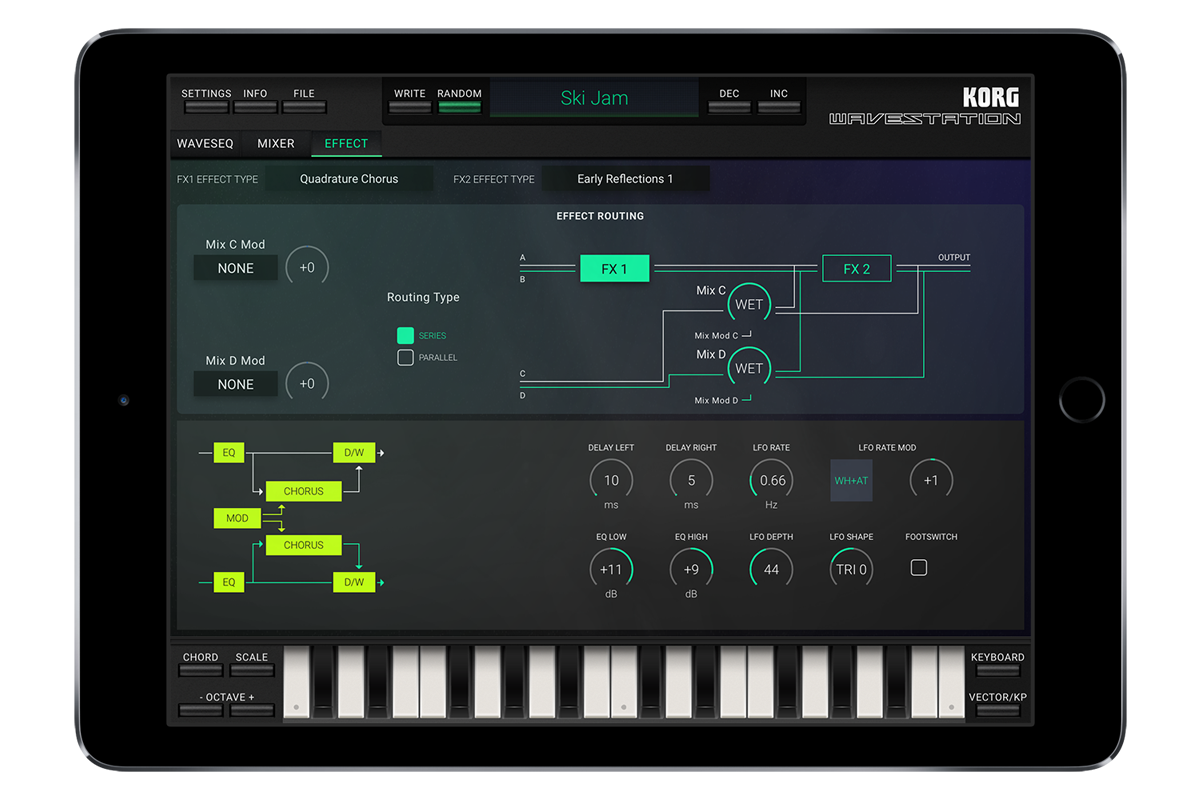
Task: Select PARALLEL routing type
Action: pyautogui.click(x=405, y=358)
